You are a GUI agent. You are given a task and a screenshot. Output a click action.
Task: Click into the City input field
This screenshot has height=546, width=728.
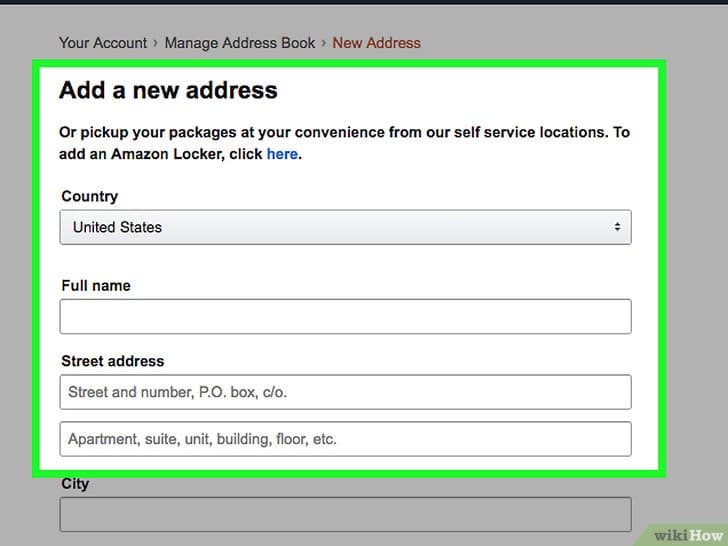(345, 514)
